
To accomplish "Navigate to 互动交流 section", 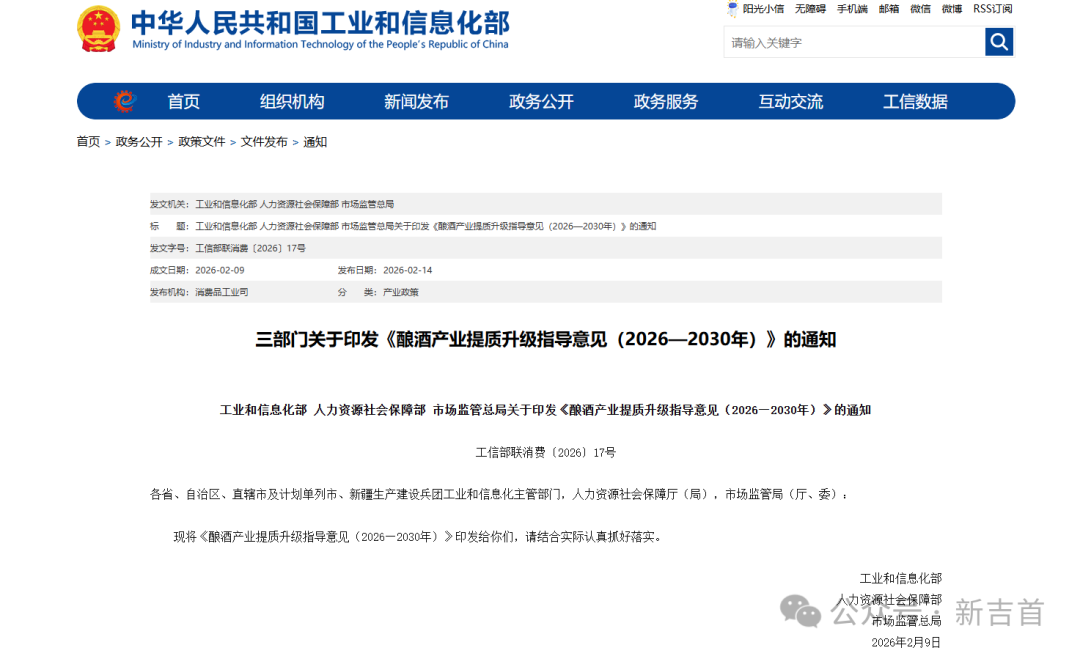I will [x=790, y=101].
